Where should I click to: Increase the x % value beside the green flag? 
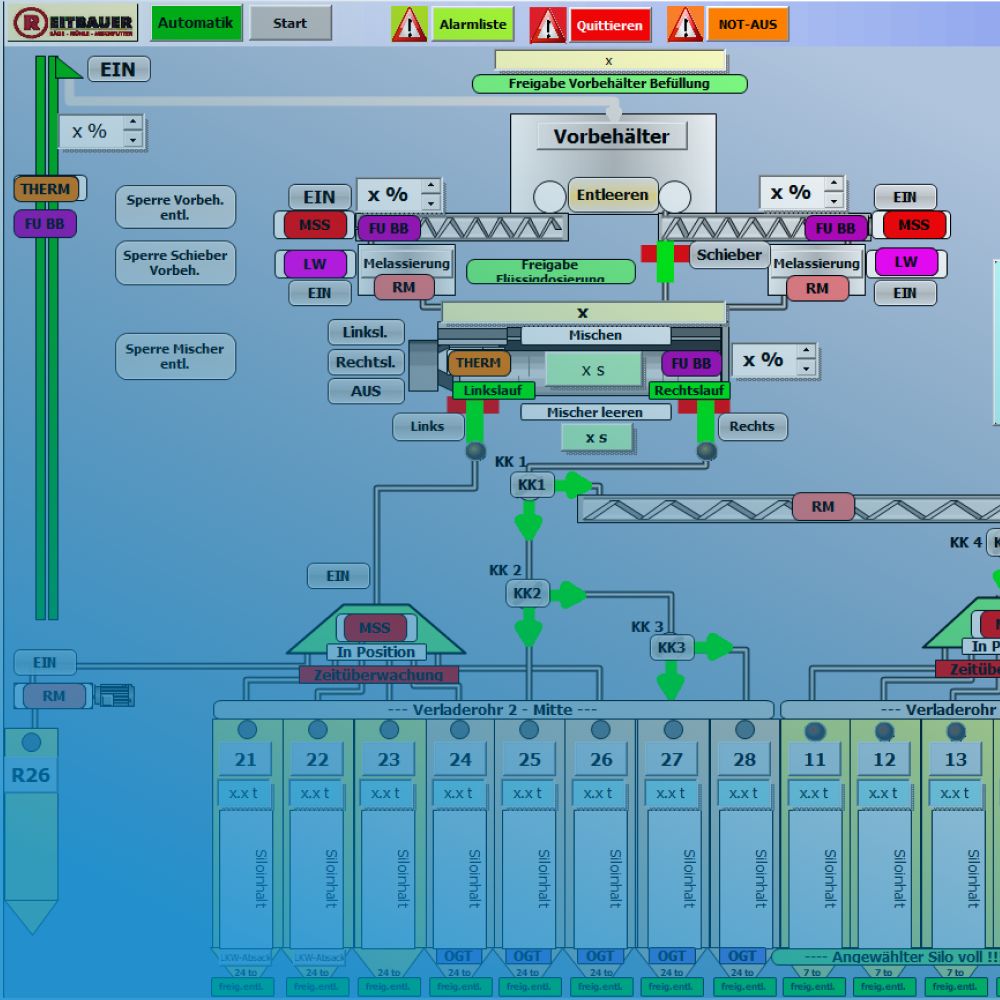[133, 124]
